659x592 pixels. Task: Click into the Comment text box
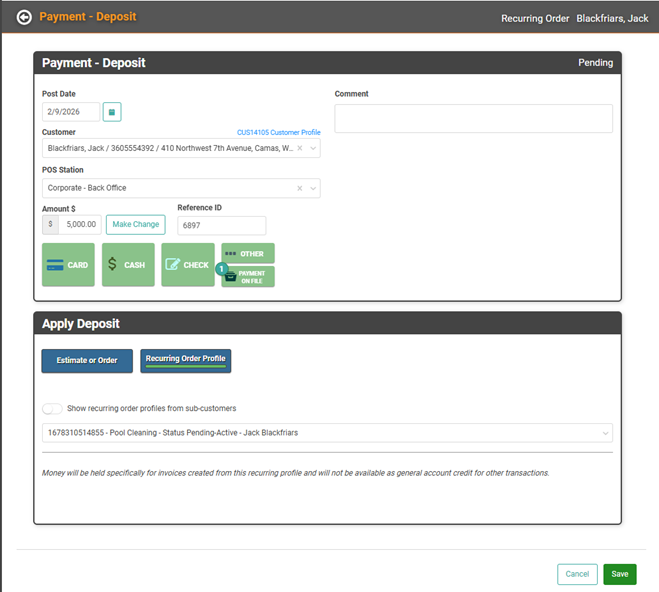pyautogui.click(x=473, y=118)
